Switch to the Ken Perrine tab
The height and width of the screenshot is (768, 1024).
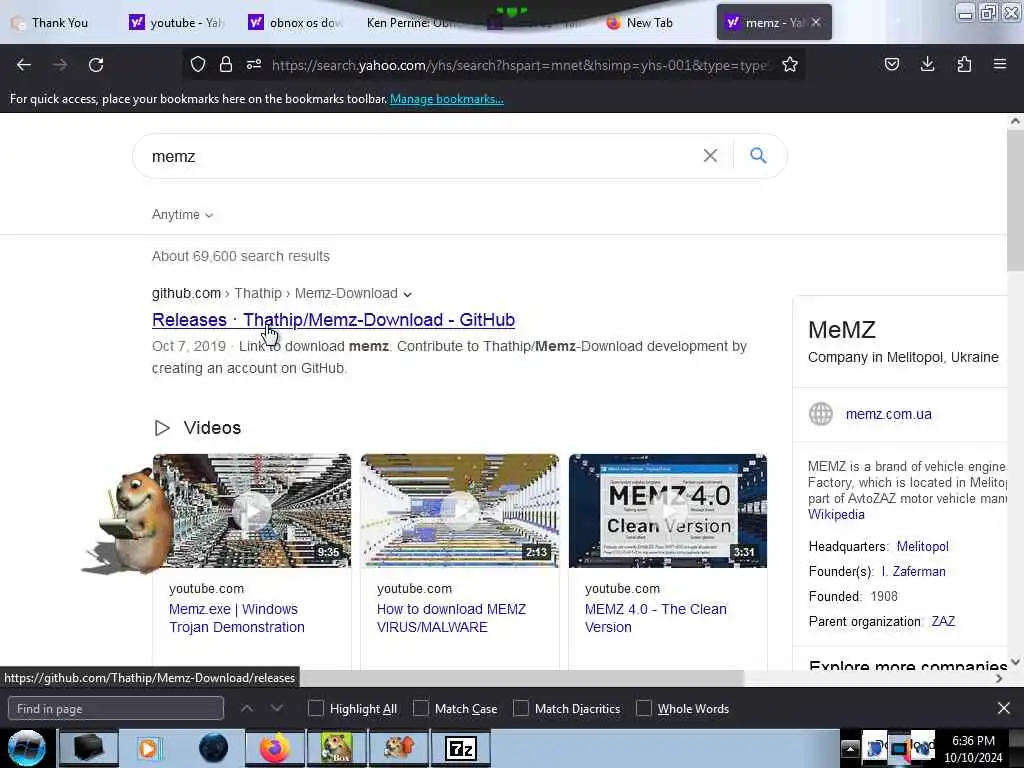[x=411, y=22]
